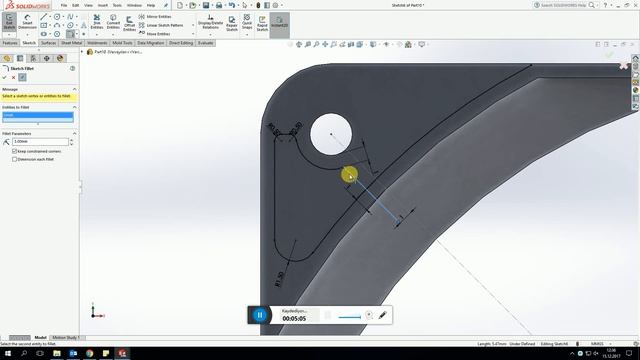The height and width of the screenshot is (360, 640).
Task: Click the Exit Sketch button
Action: coord(9,22)
